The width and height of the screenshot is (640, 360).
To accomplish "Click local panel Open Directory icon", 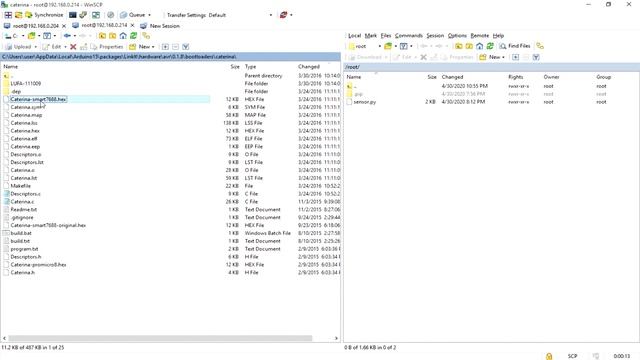I will [32, 36].
